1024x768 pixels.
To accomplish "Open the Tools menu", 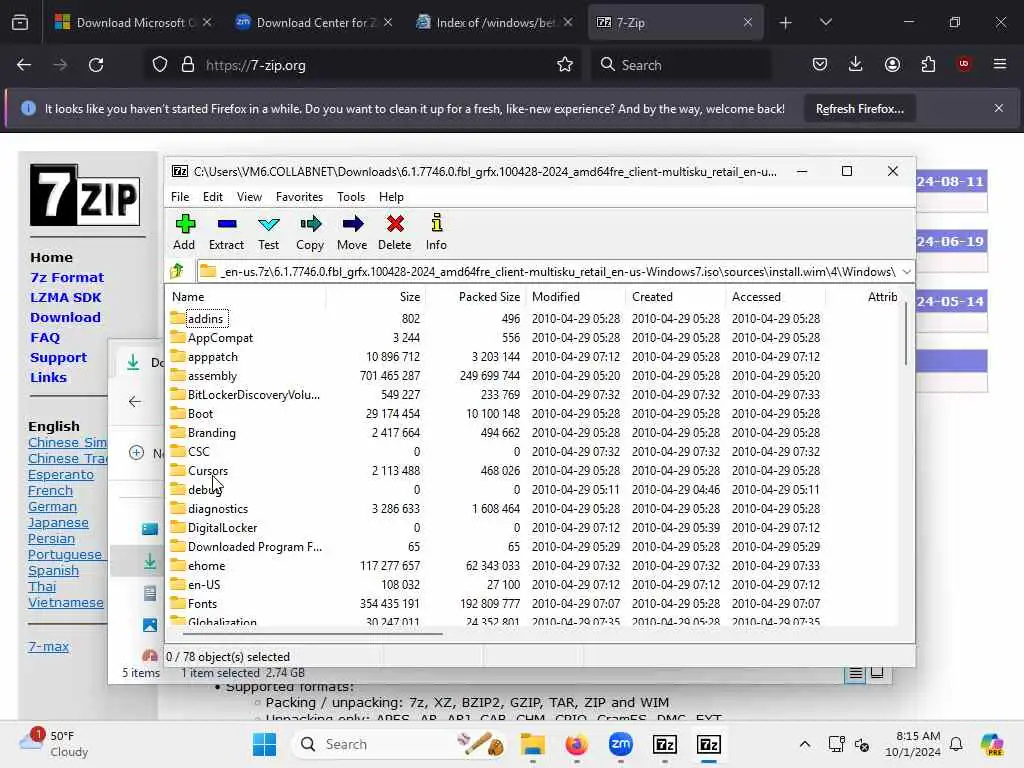I will coord(351,197).
